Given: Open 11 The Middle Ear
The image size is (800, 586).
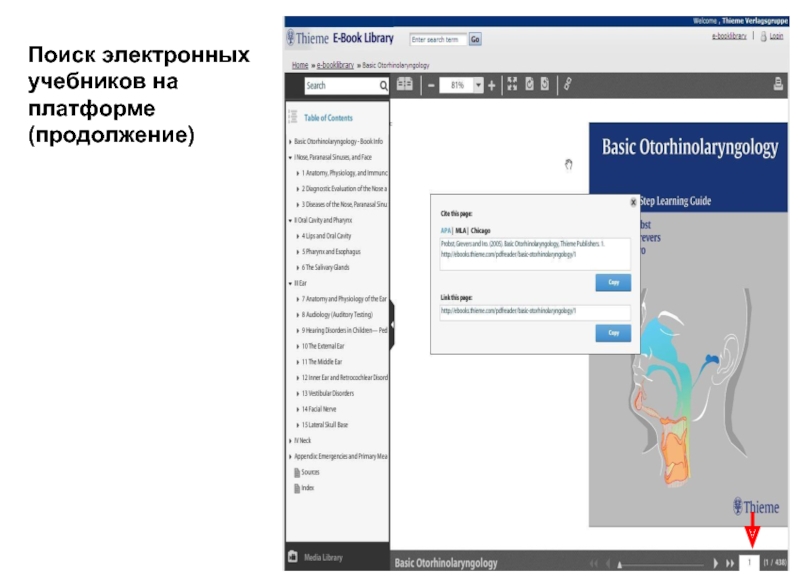Looking at the screenshot, I should tap(321, 362).
